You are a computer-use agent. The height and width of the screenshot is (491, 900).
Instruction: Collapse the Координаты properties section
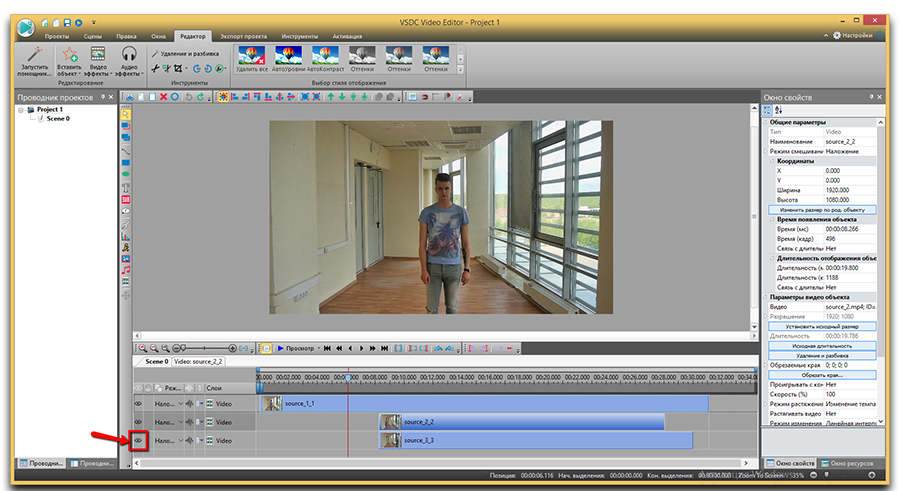pos(772,161)
